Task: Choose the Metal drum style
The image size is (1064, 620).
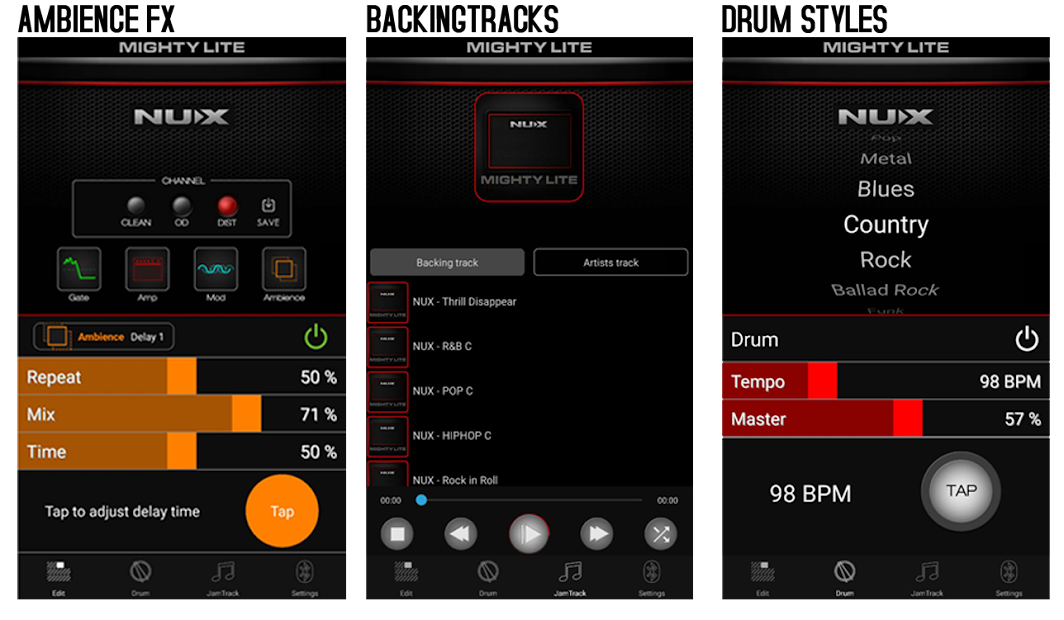Action: (x=886, y=159)
